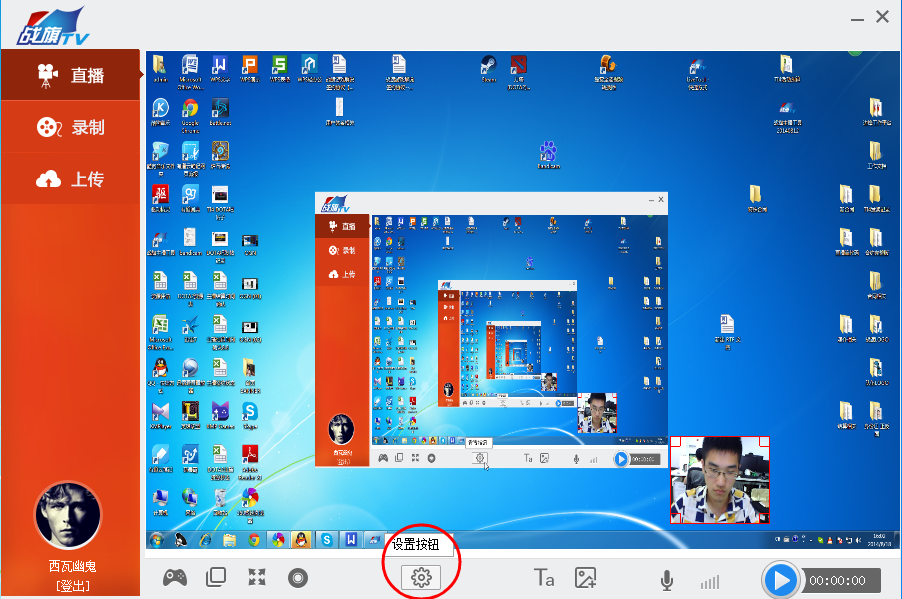
Task: Add text overlay with Ta icon
Action: pyautogui.click(x=544, y=577)
